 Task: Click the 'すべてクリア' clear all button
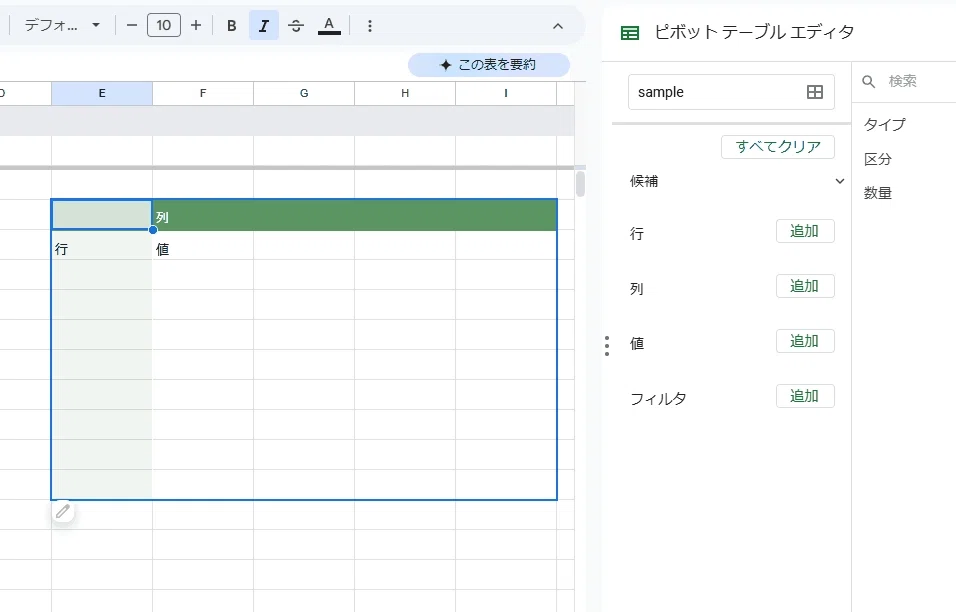778,147
